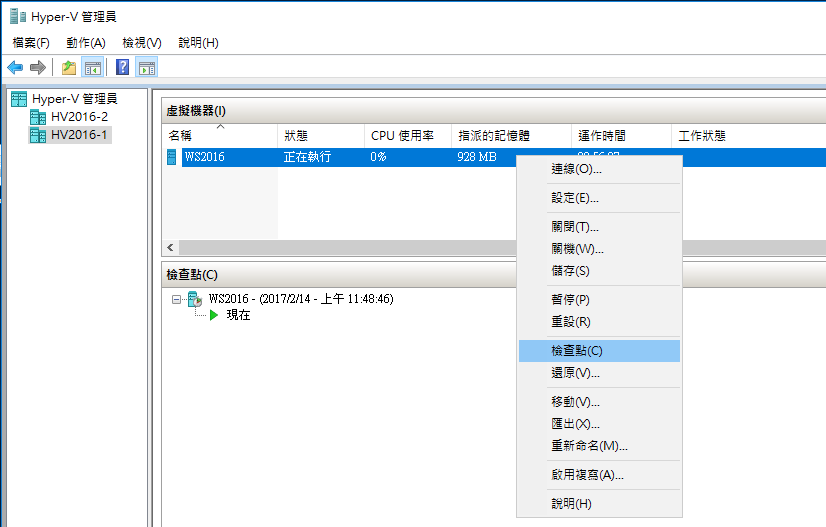The image size is (826, 527).
Task: Click the virtual machine list horizontal scrollbar track
Action: tap(348, 247)
